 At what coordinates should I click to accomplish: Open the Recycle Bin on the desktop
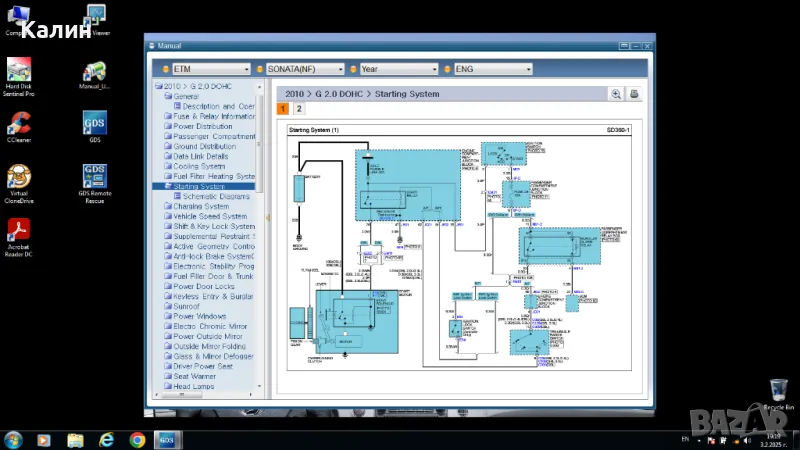click(x=778, y=392)
